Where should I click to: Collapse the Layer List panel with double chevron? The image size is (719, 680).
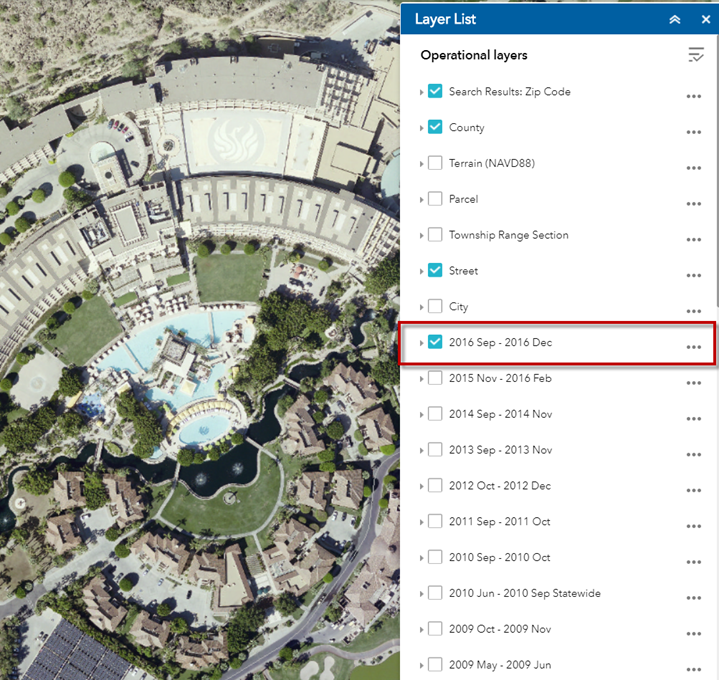675,20
